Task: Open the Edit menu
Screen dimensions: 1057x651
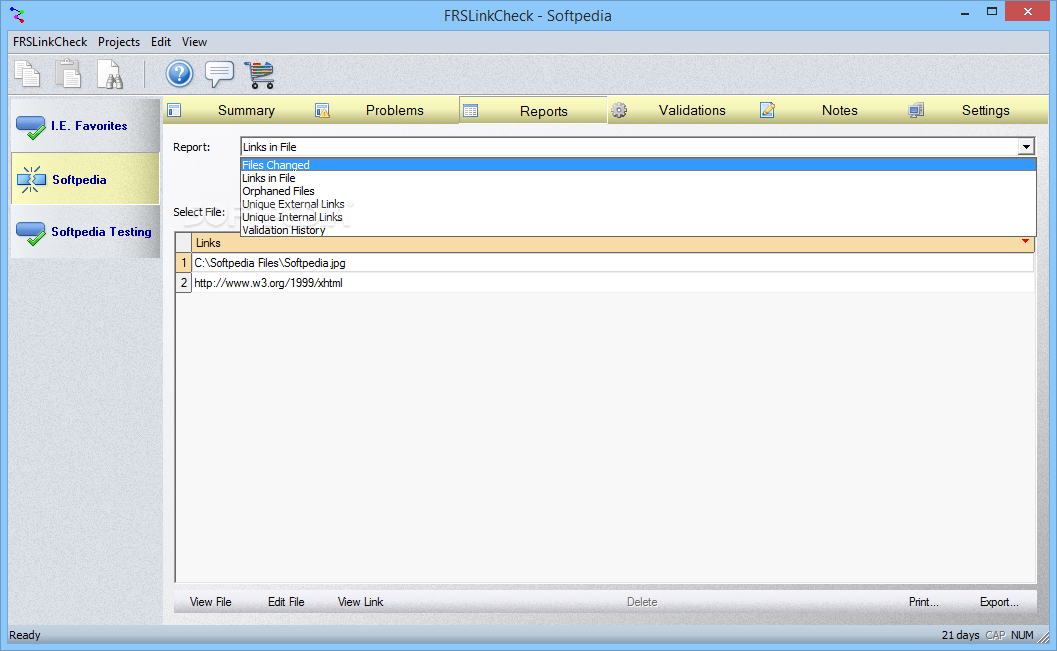Action: coord(160,42)
